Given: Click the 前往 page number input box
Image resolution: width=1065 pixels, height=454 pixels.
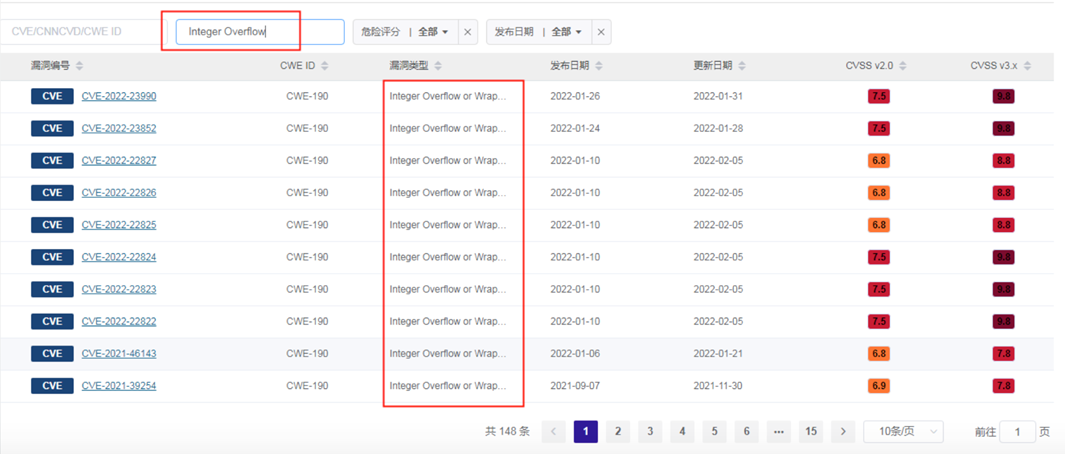Looking at the screenshot, I should coord(1018,432).
